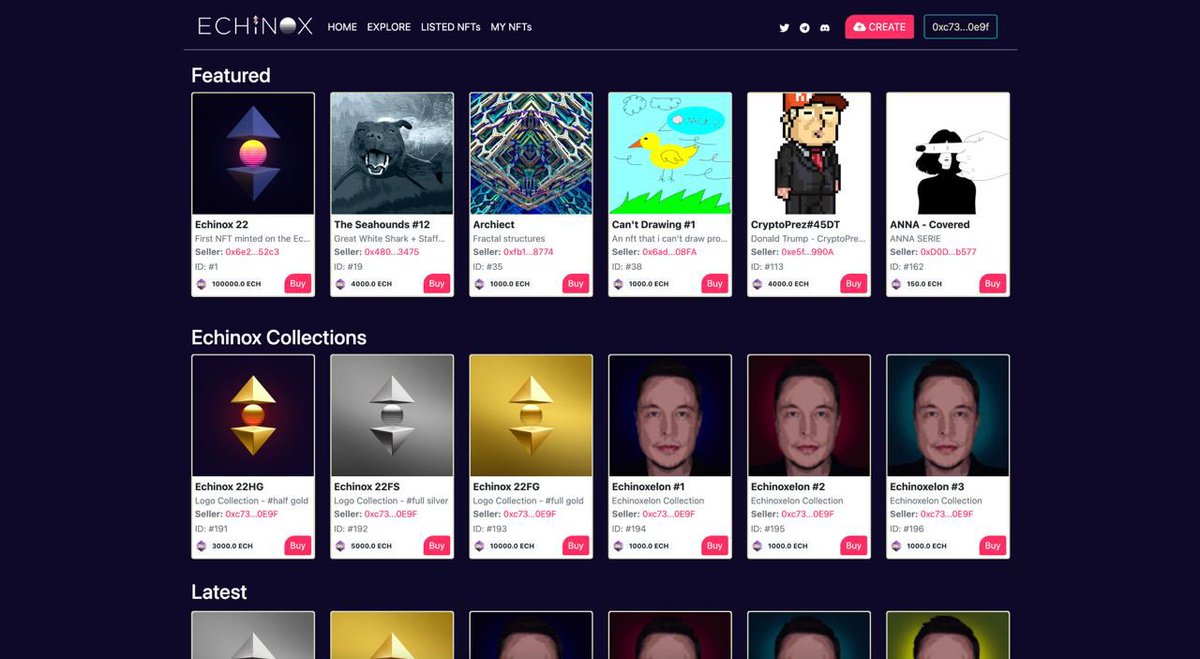Buy the Echinox 22 NFT

[x=298, y=284]
